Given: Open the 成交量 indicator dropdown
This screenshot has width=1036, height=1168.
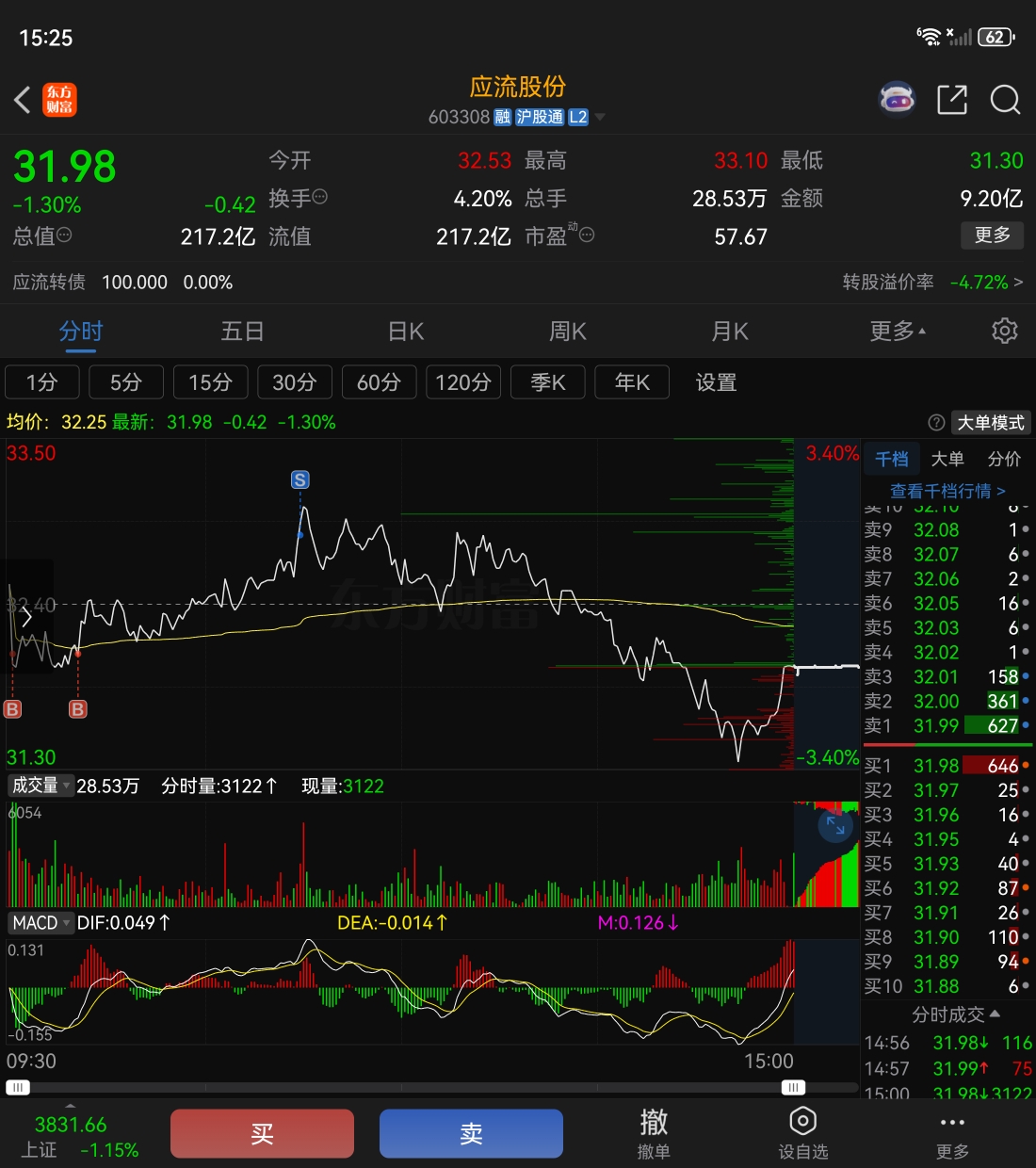Looking at the screenshot, I should [x=40, y=786].
